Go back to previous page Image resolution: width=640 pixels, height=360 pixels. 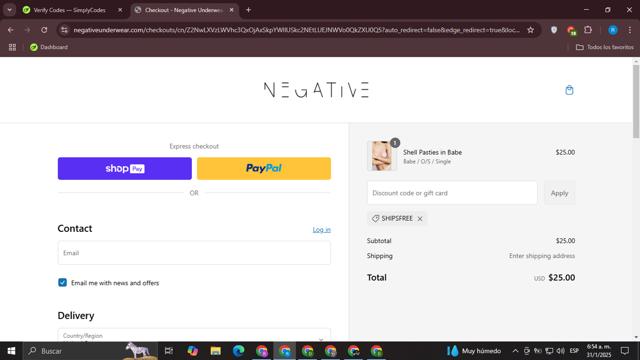(11, 30)
